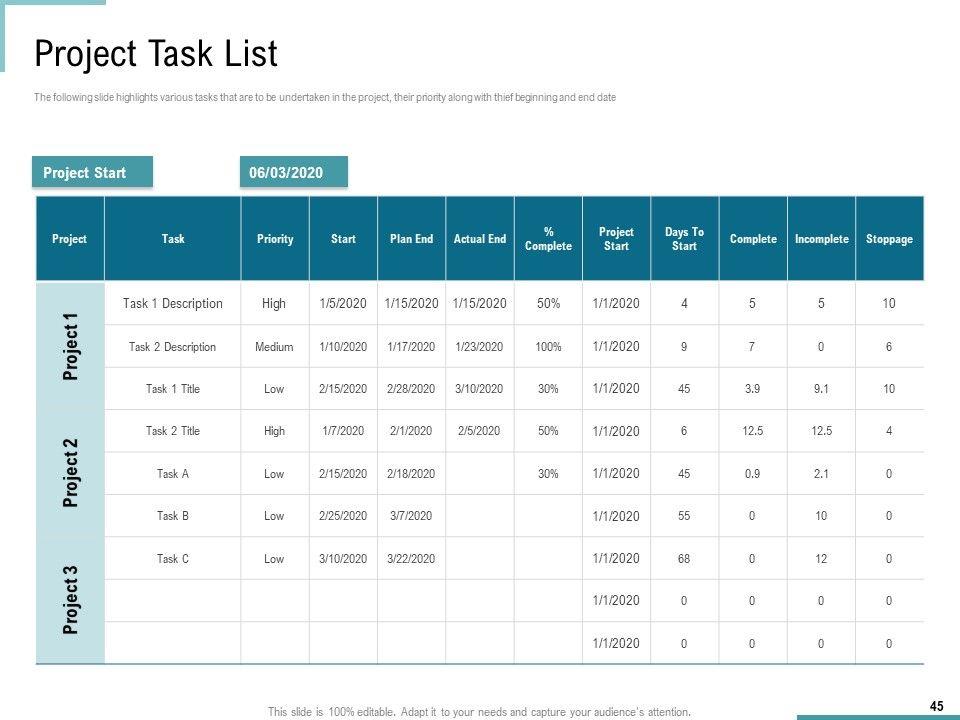The height and width of the screenshot is (720, 960).
Task: Click the Actual End column header
Action: (x=480, y=239)
